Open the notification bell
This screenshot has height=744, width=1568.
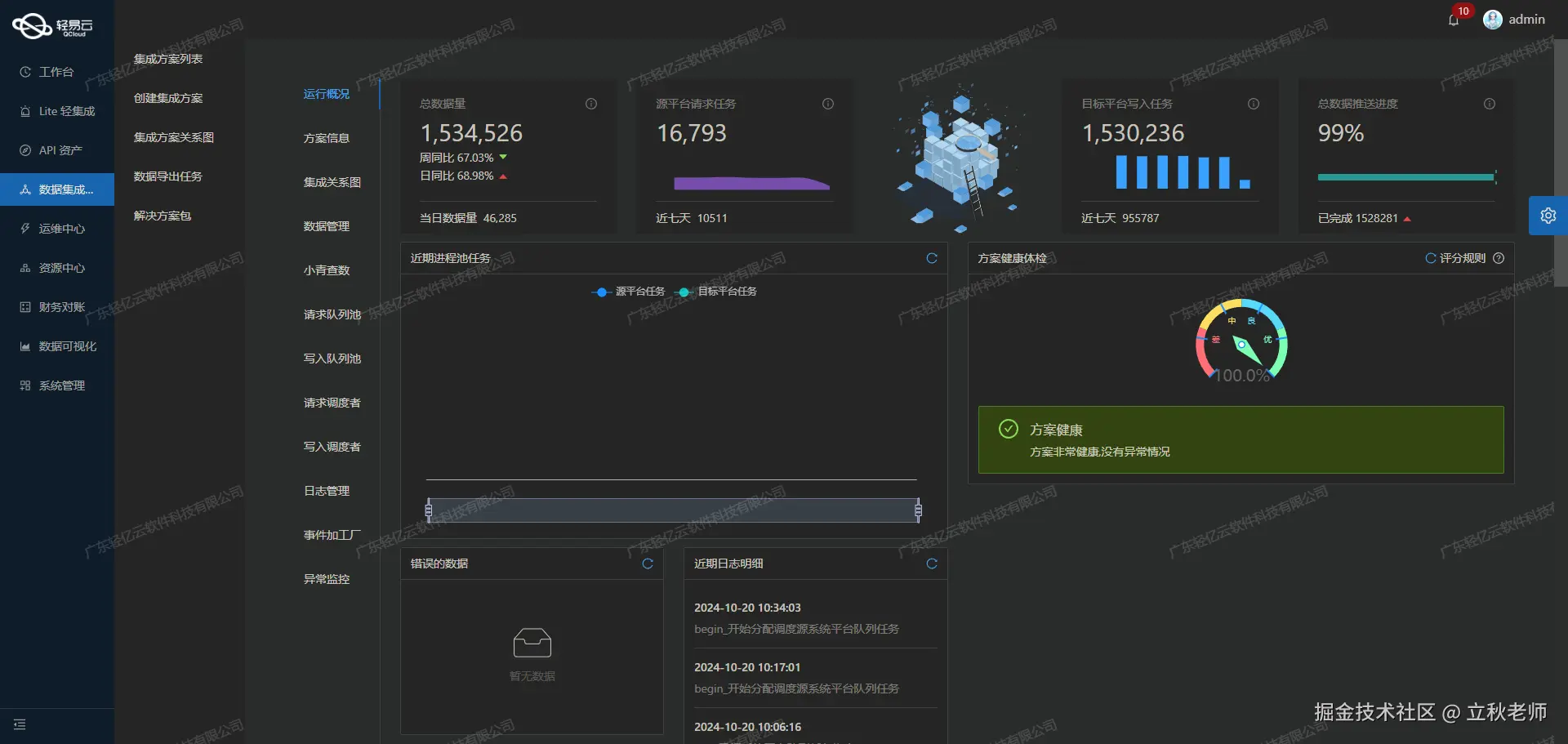point(1454,20)
